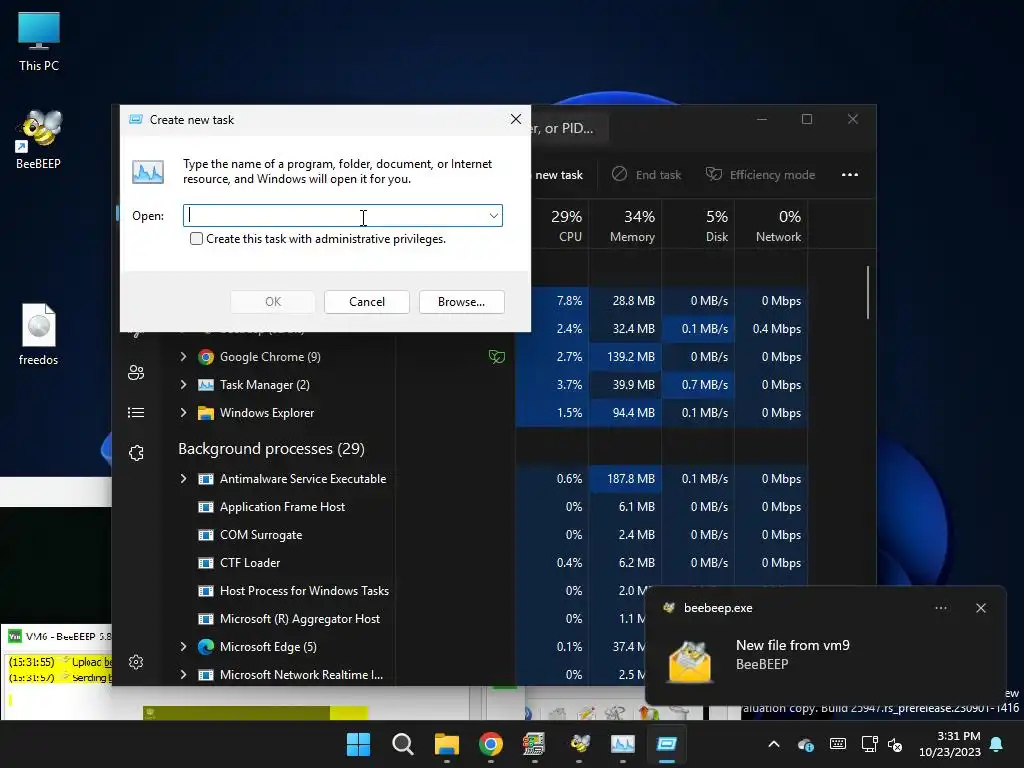The width and height of the screenshot is (1024, 768).
Task: Click muted volume icon in tray
Action: tap(895, 744)
